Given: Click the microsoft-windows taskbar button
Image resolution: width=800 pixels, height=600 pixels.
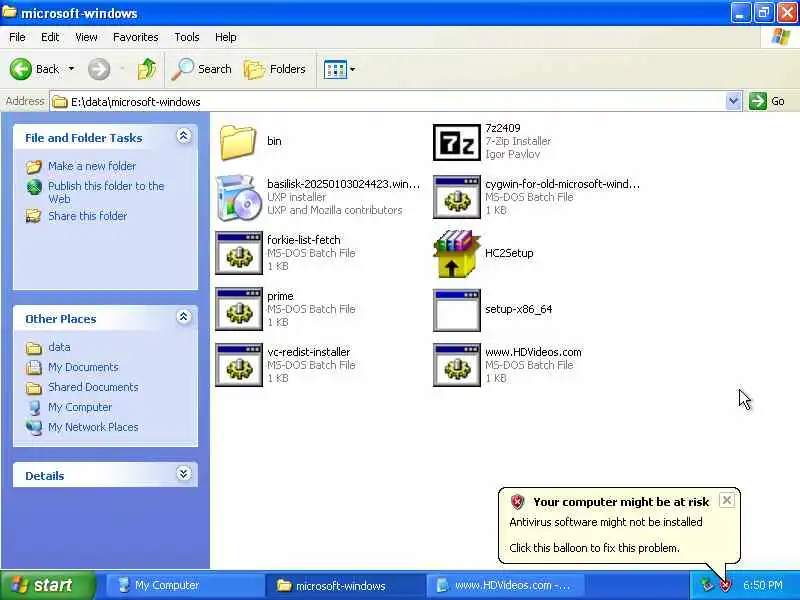Looking at the screenshot, I should (345, 585).
